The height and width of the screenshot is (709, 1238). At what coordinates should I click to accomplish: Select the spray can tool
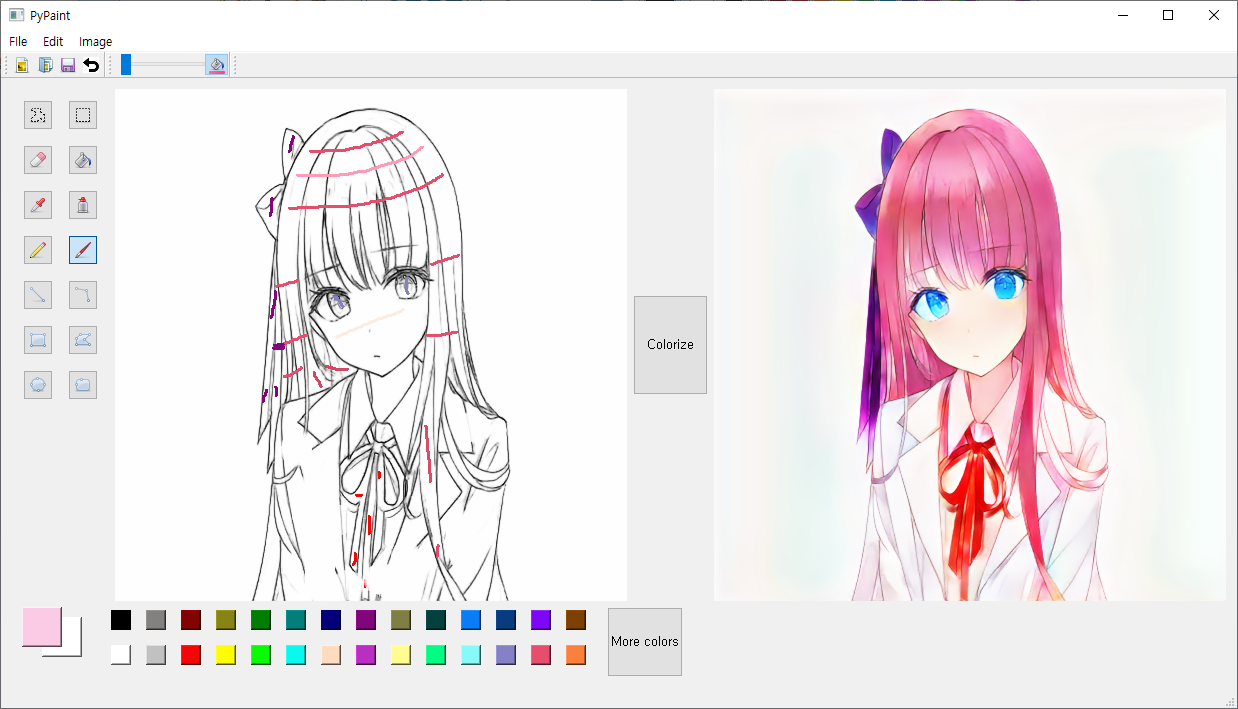[x=83, y=205]
